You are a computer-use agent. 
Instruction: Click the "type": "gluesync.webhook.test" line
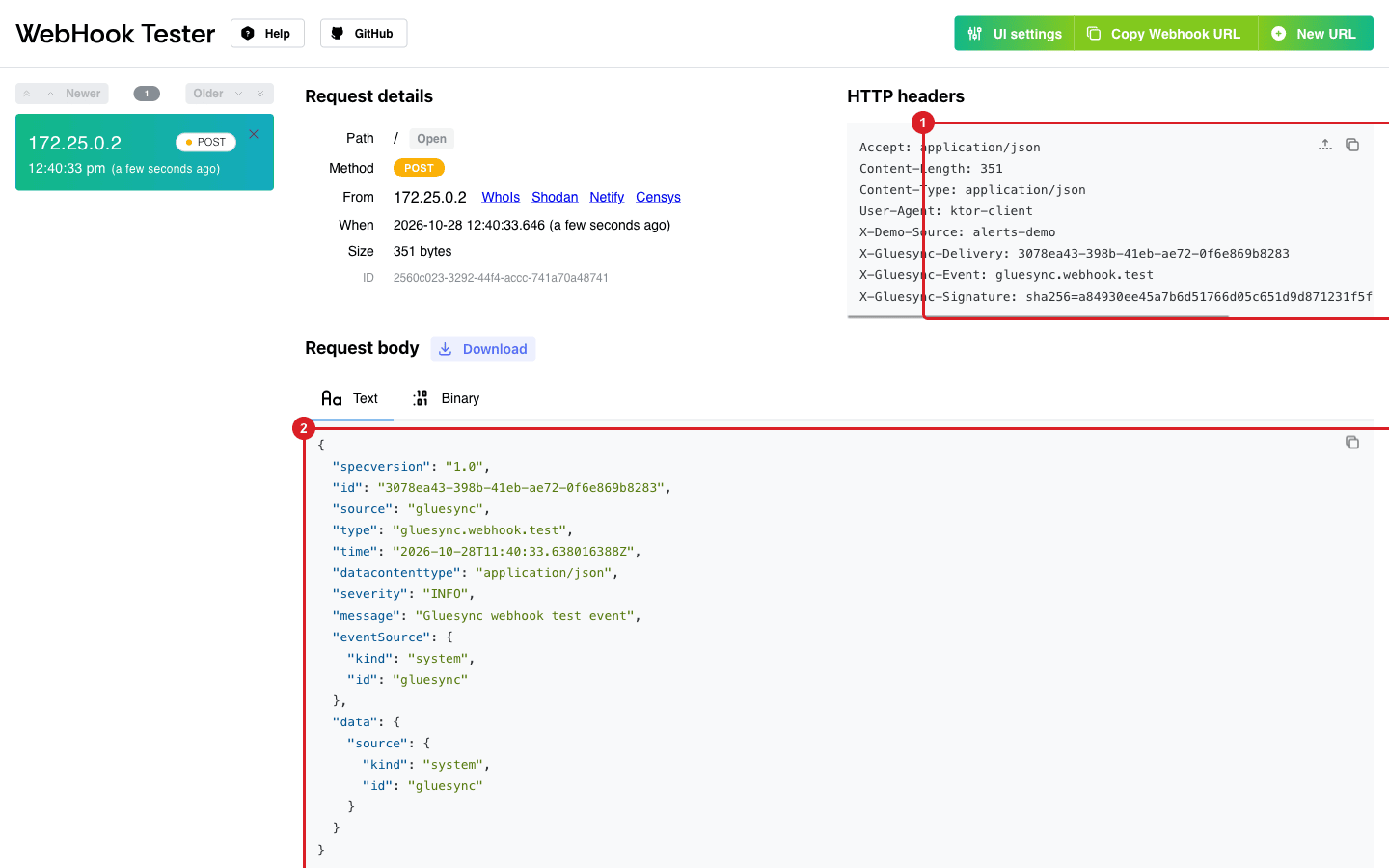pos(452,530)
